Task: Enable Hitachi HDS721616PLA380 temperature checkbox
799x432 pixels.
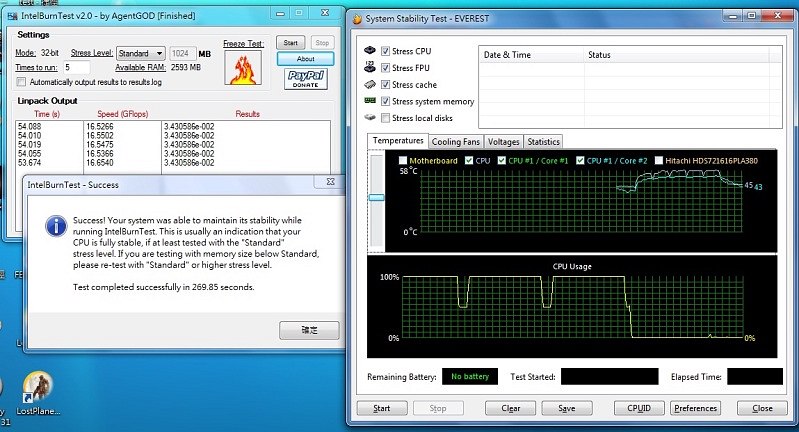Action: point(659,160)
